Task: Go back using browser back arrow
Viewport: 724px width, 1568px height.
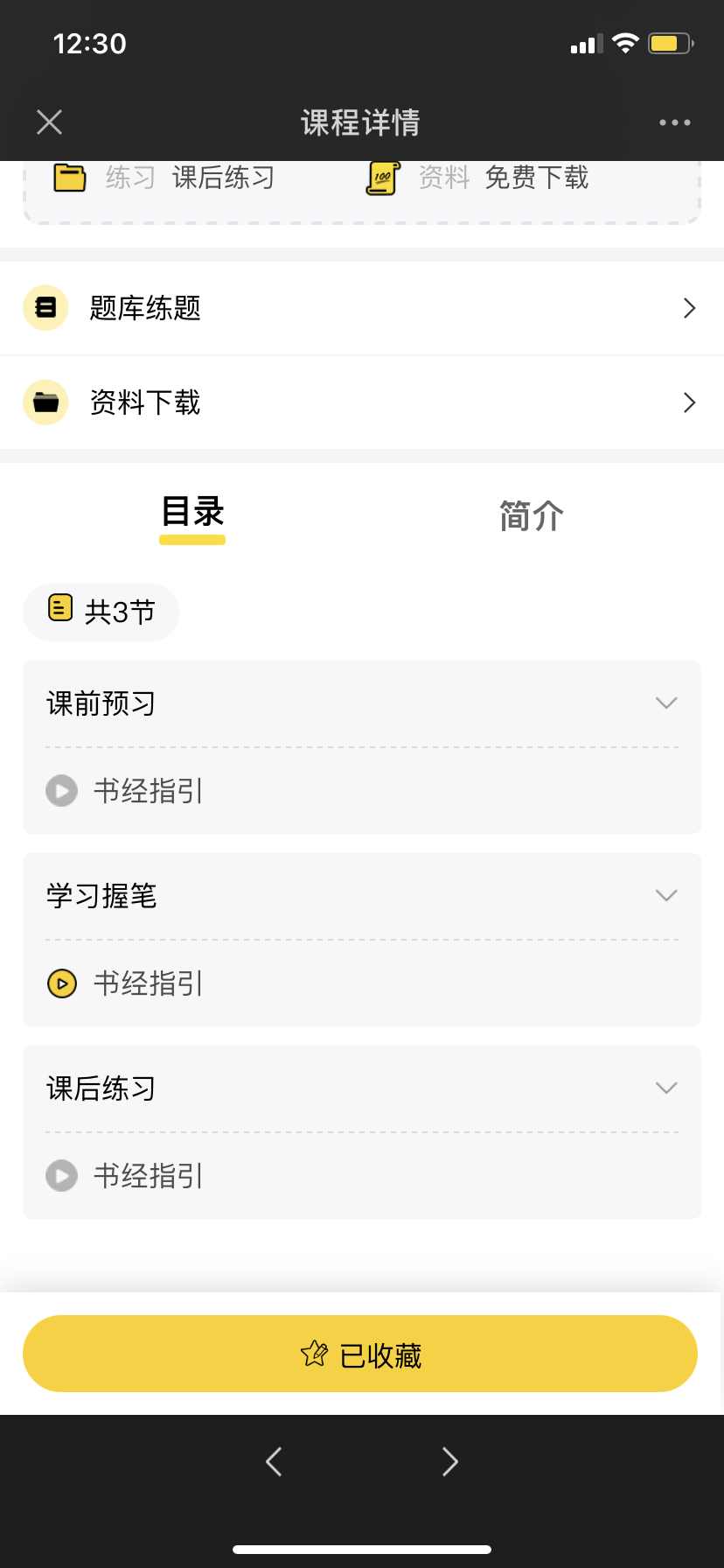Action: click(x=274, y=1461)
